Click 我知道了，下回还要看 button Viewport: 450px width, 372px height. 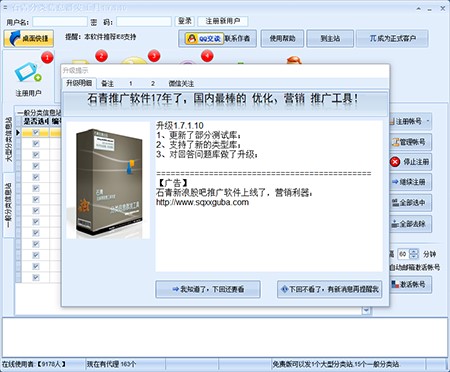click(x=208, y=289)
